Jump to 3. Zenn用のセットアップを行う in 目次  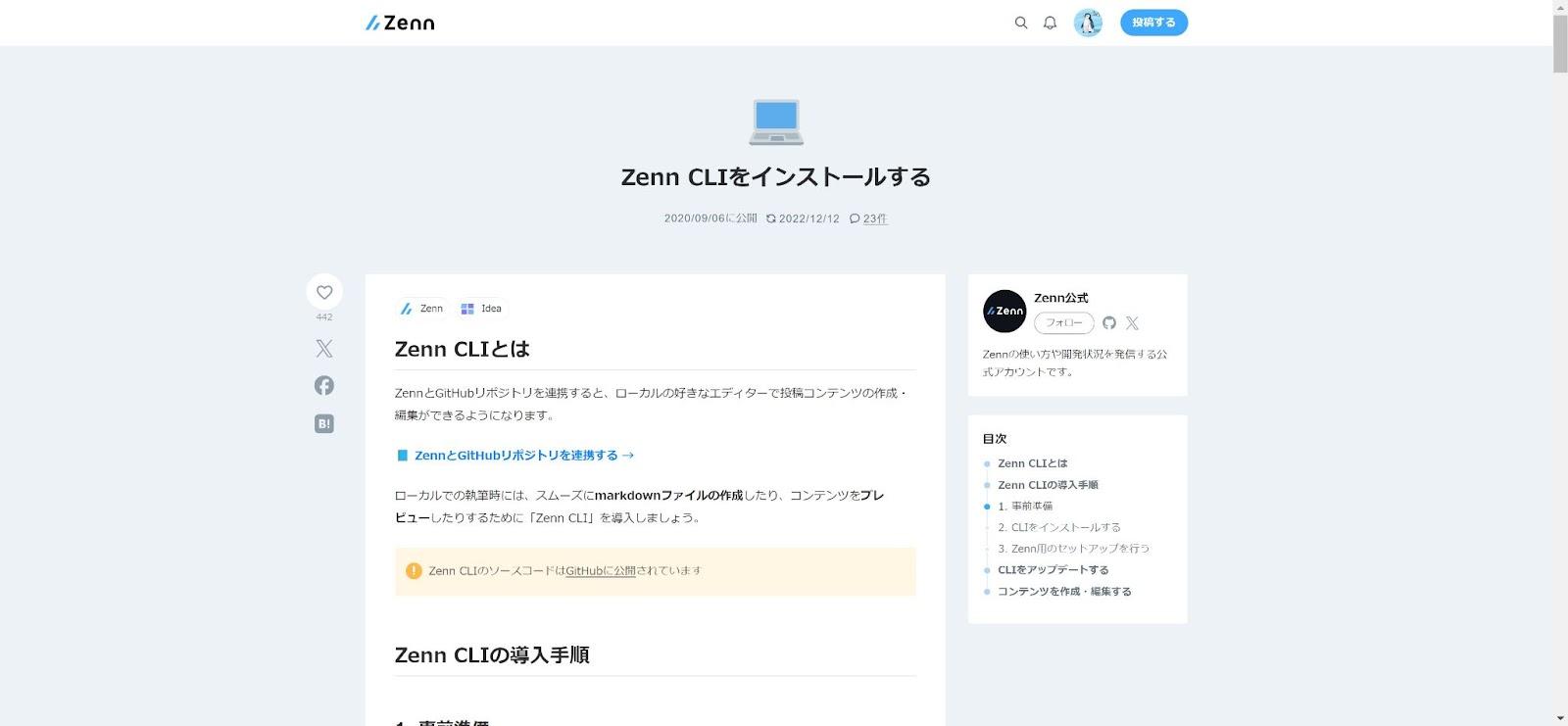(x=1074, y=549)
